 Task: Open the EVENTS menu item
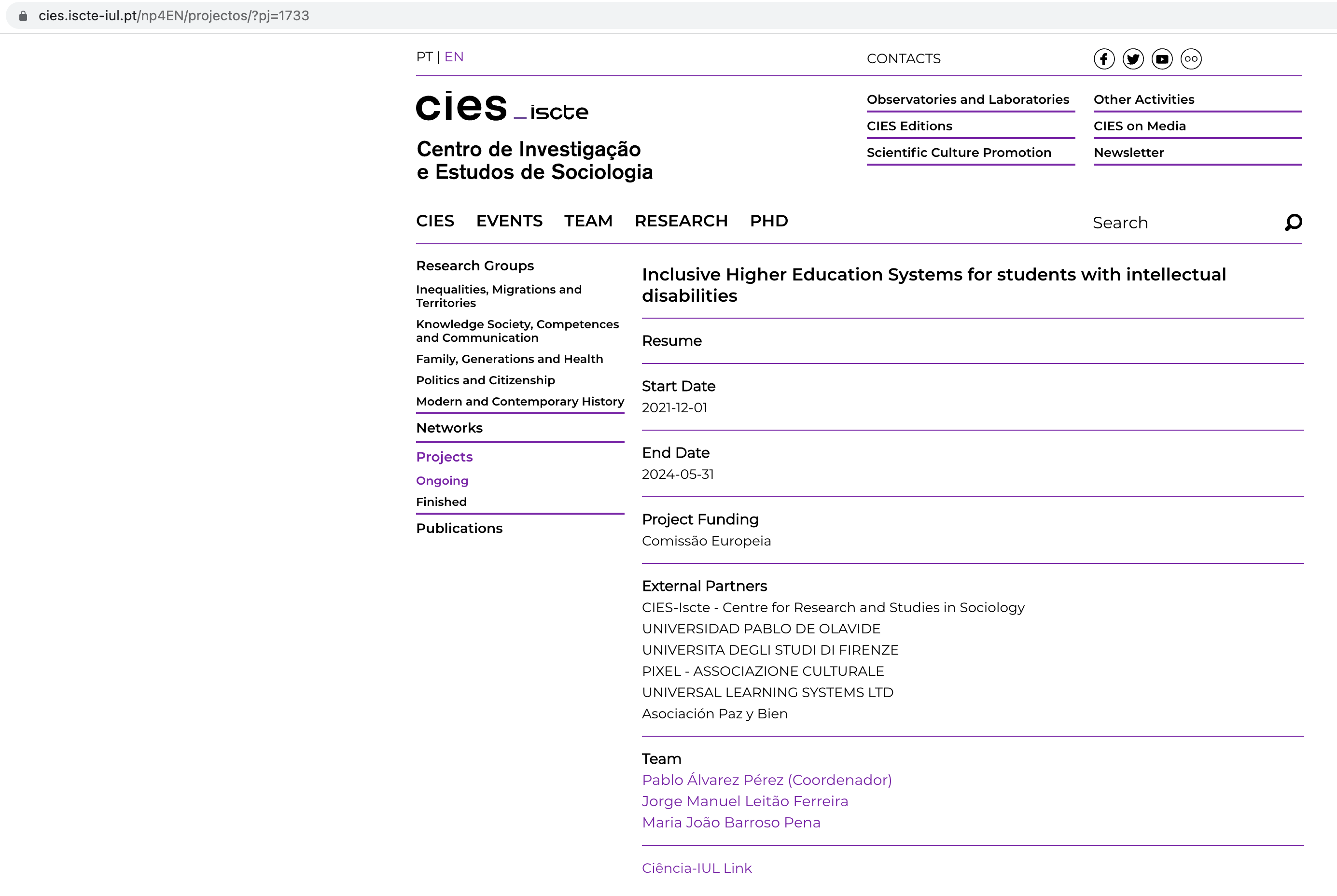click(x=509, y=221)
